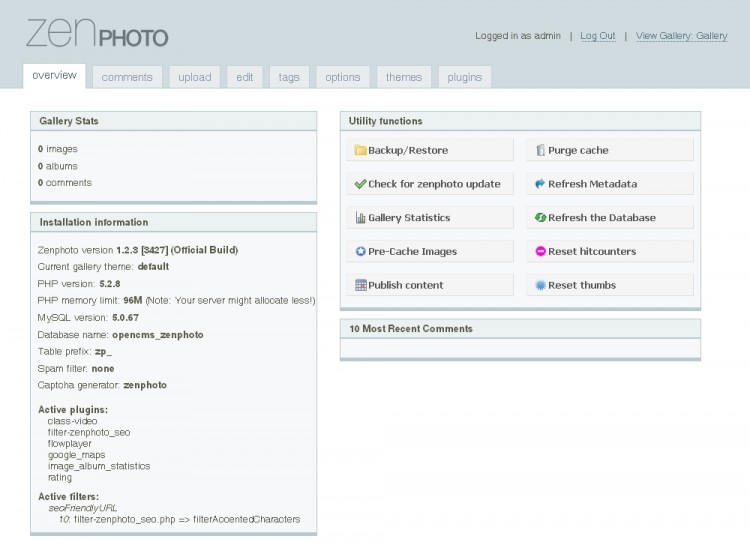Start Refresh Metadata
This screenshot has width=750, height=542.
click(x=610, y=184)
